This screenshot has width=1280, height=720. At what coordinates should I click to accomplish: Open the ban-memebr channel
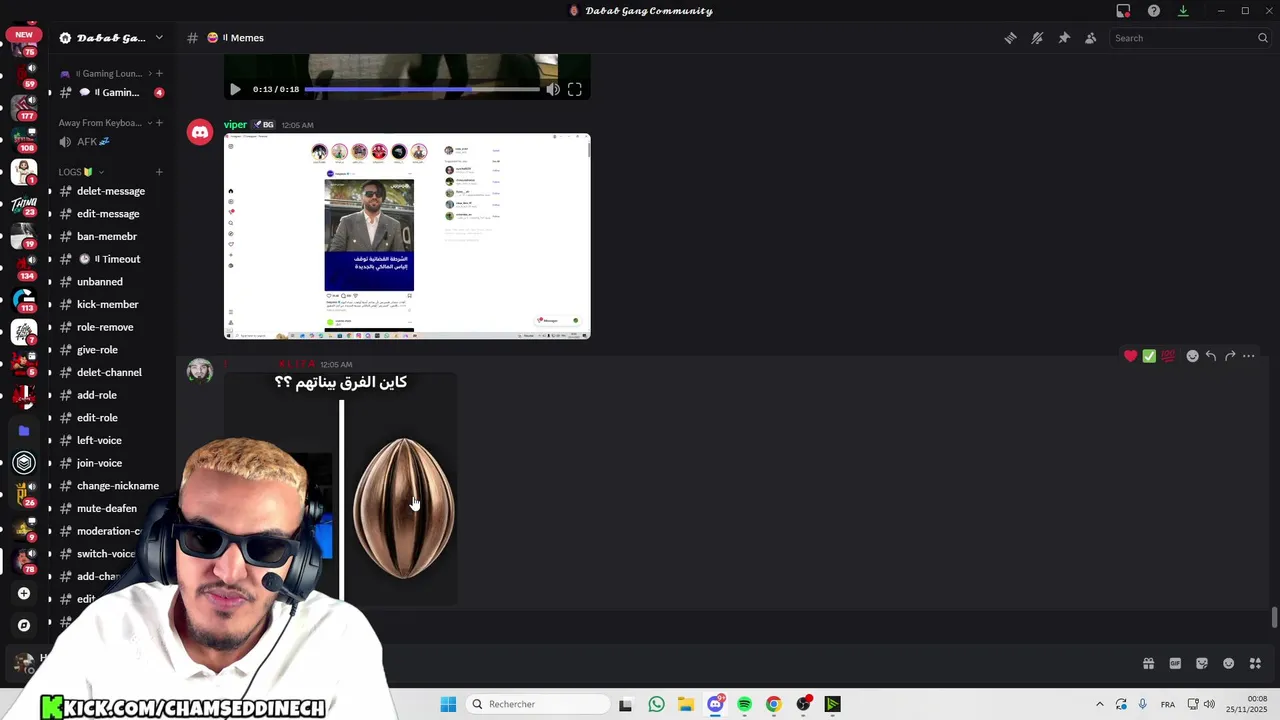tap(110, 236)
